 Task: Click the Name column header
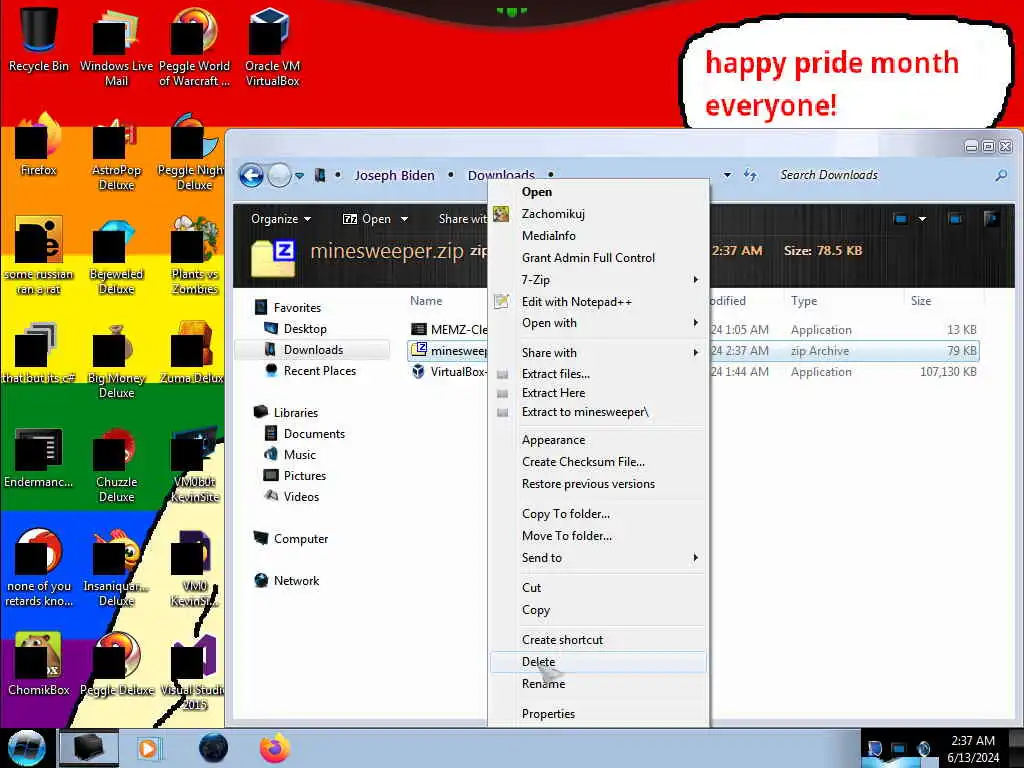tap(426, 301)
